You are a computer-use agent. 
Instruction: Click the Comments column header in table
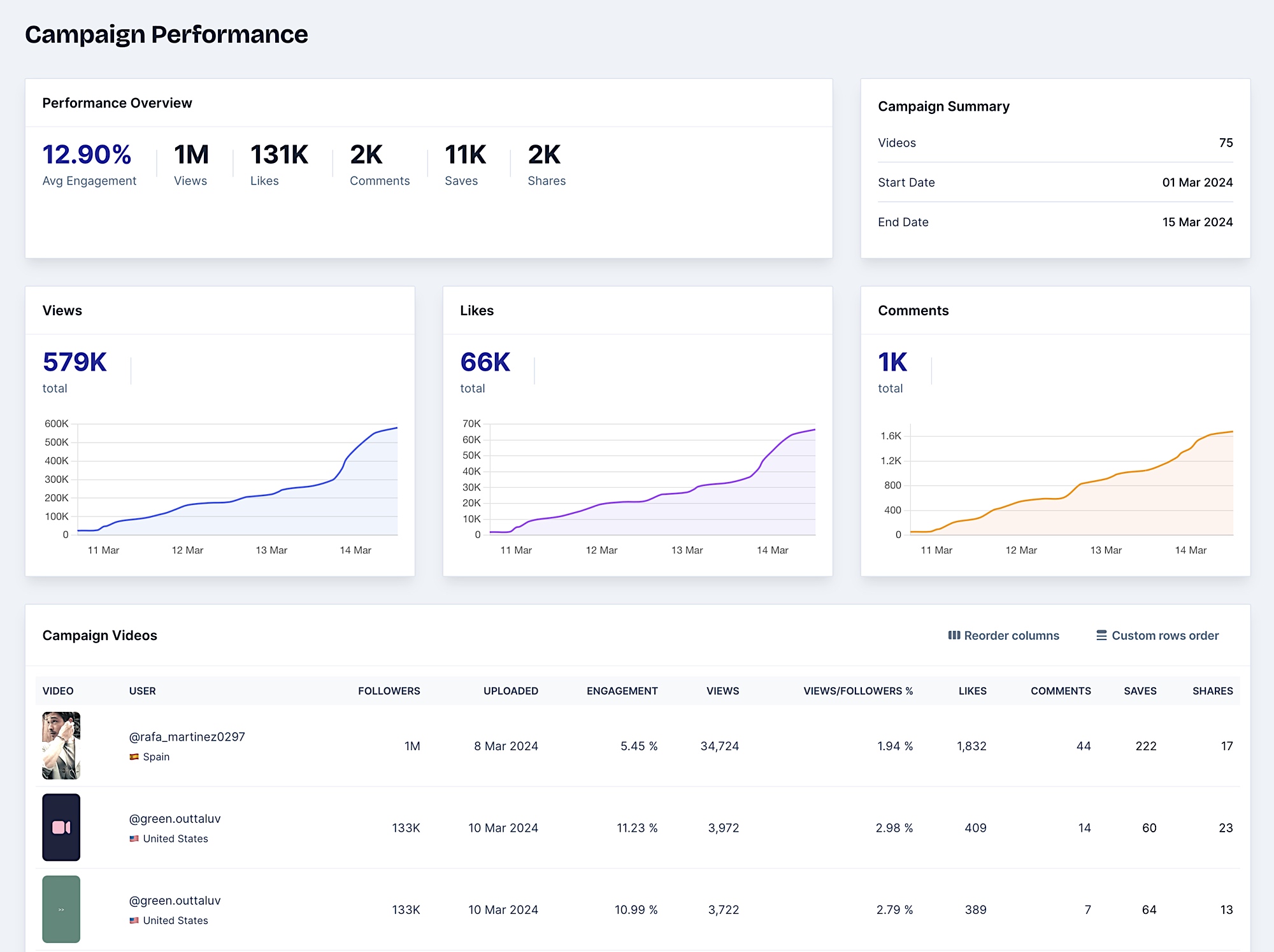pos(1060,691)
